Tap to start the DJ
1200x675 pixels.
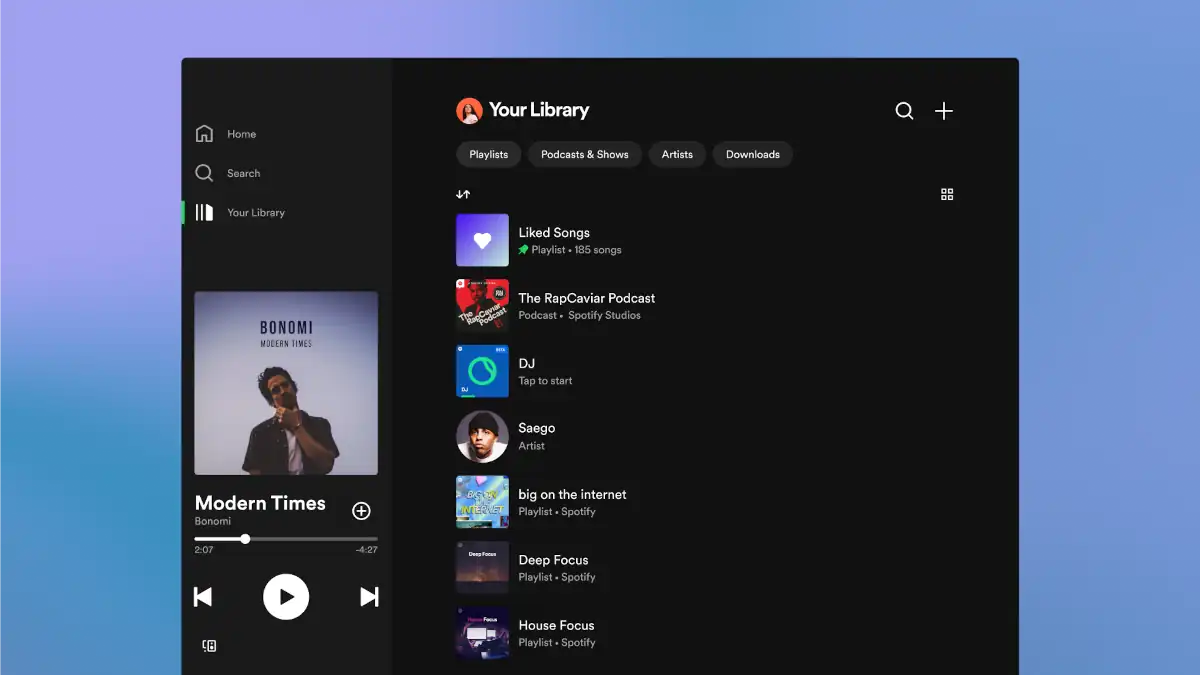point(545,370)
